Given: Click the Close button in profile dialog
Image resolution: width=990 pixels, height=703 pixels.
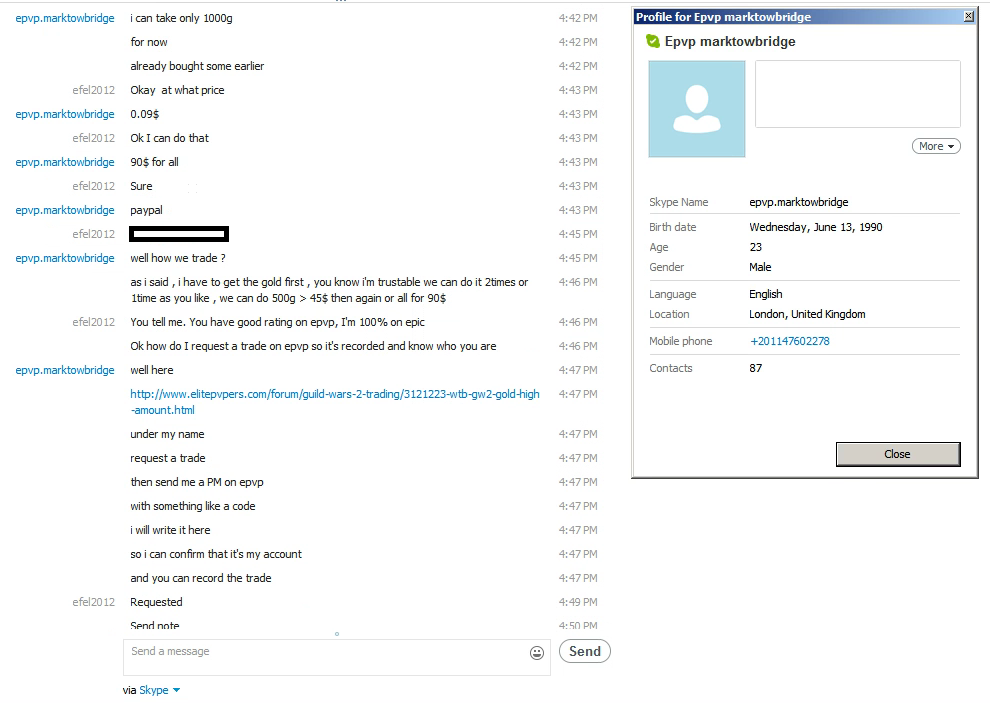Looking at the screenshot, I should (x=898, y=454).
